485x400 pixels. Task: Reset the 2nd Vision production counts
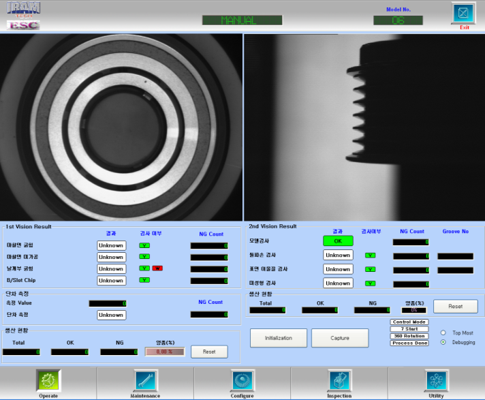(455, 306)
